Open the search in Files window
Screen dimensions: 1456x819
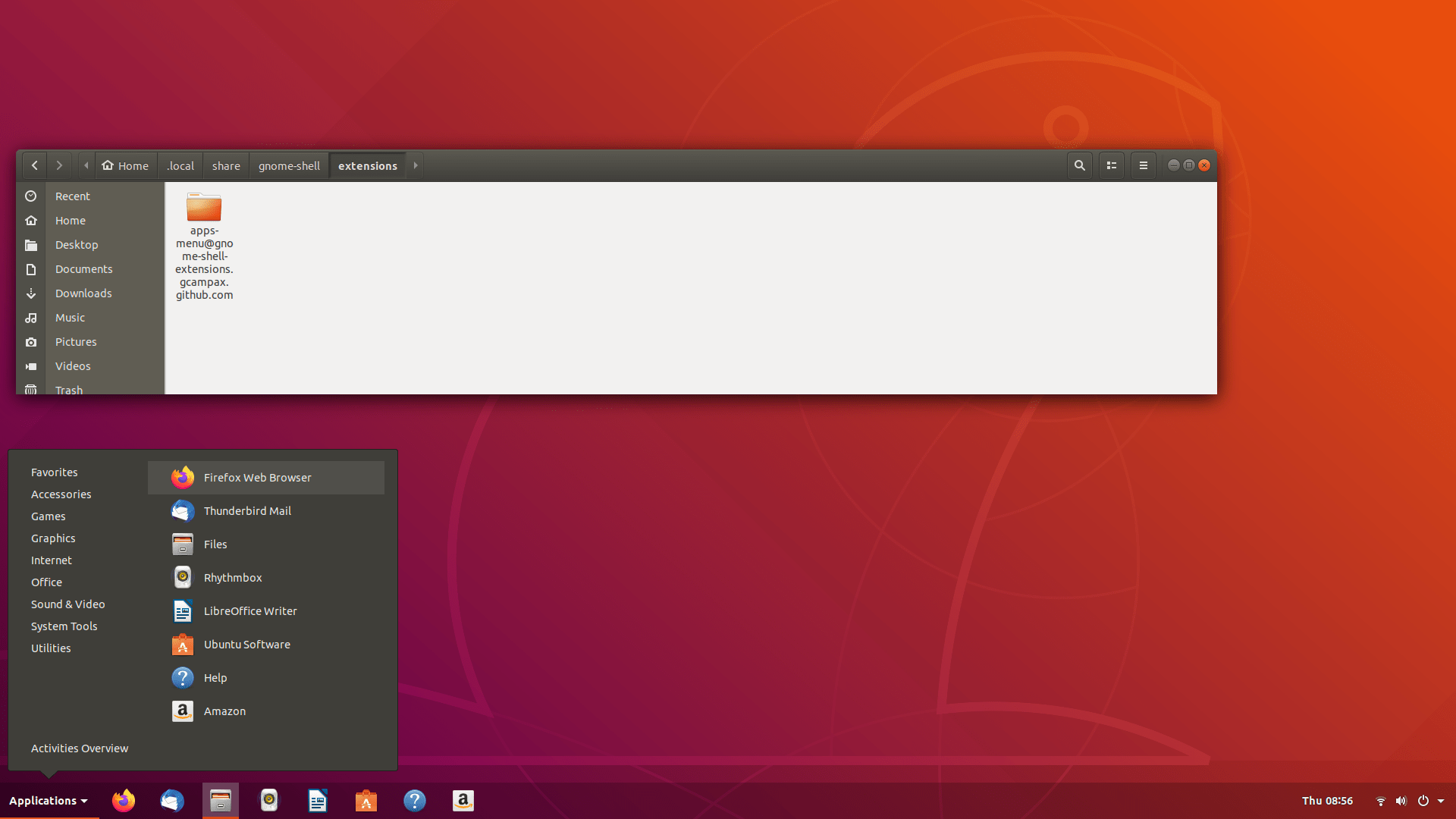point(1079,165)
